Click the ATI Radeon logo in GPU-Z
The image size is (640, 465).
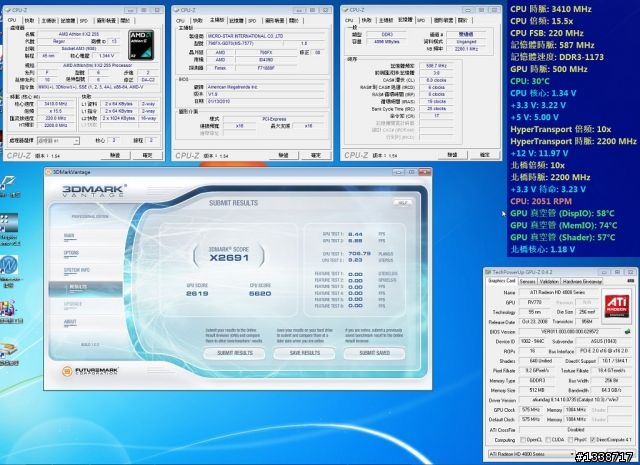point(617,306)
